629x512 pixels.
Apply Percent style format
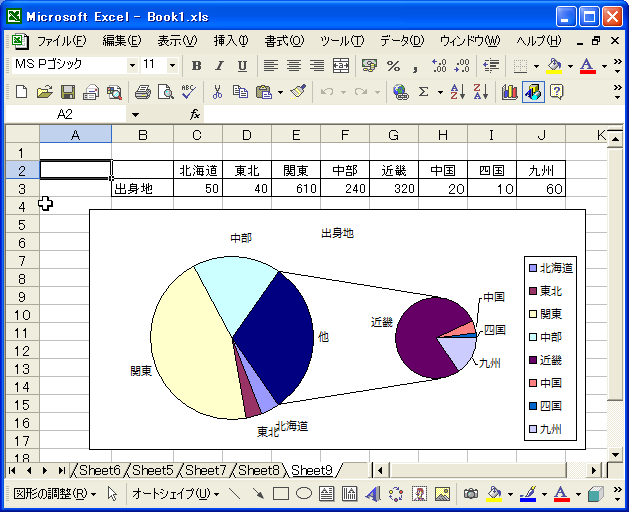point(393,65)
